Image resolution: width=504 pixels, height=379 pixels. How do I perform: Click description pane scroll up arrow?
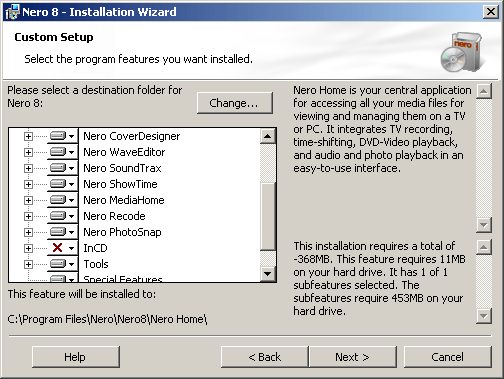click(x=484, y=91)
